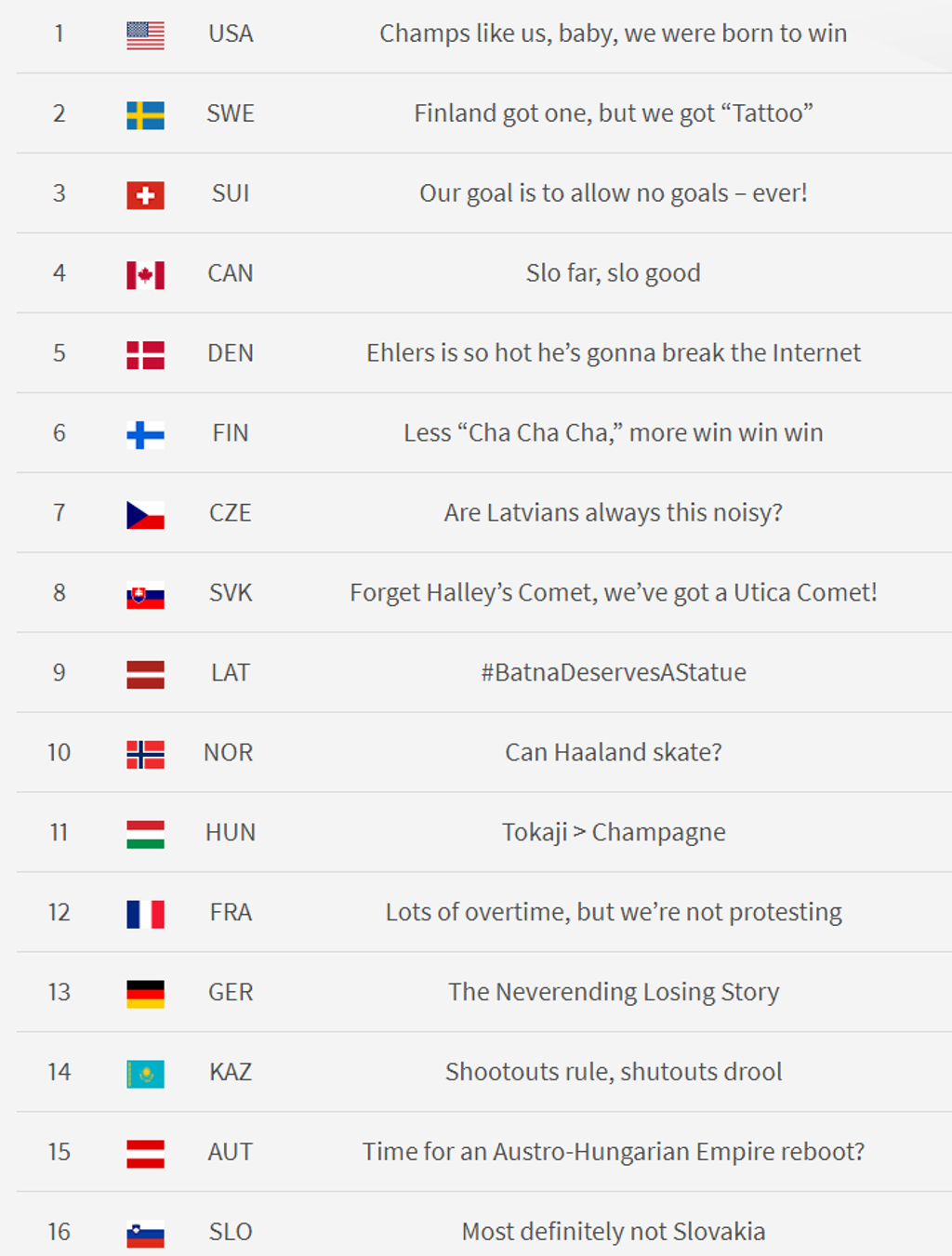Select the Slovakia flag icon

pos(145,595)
